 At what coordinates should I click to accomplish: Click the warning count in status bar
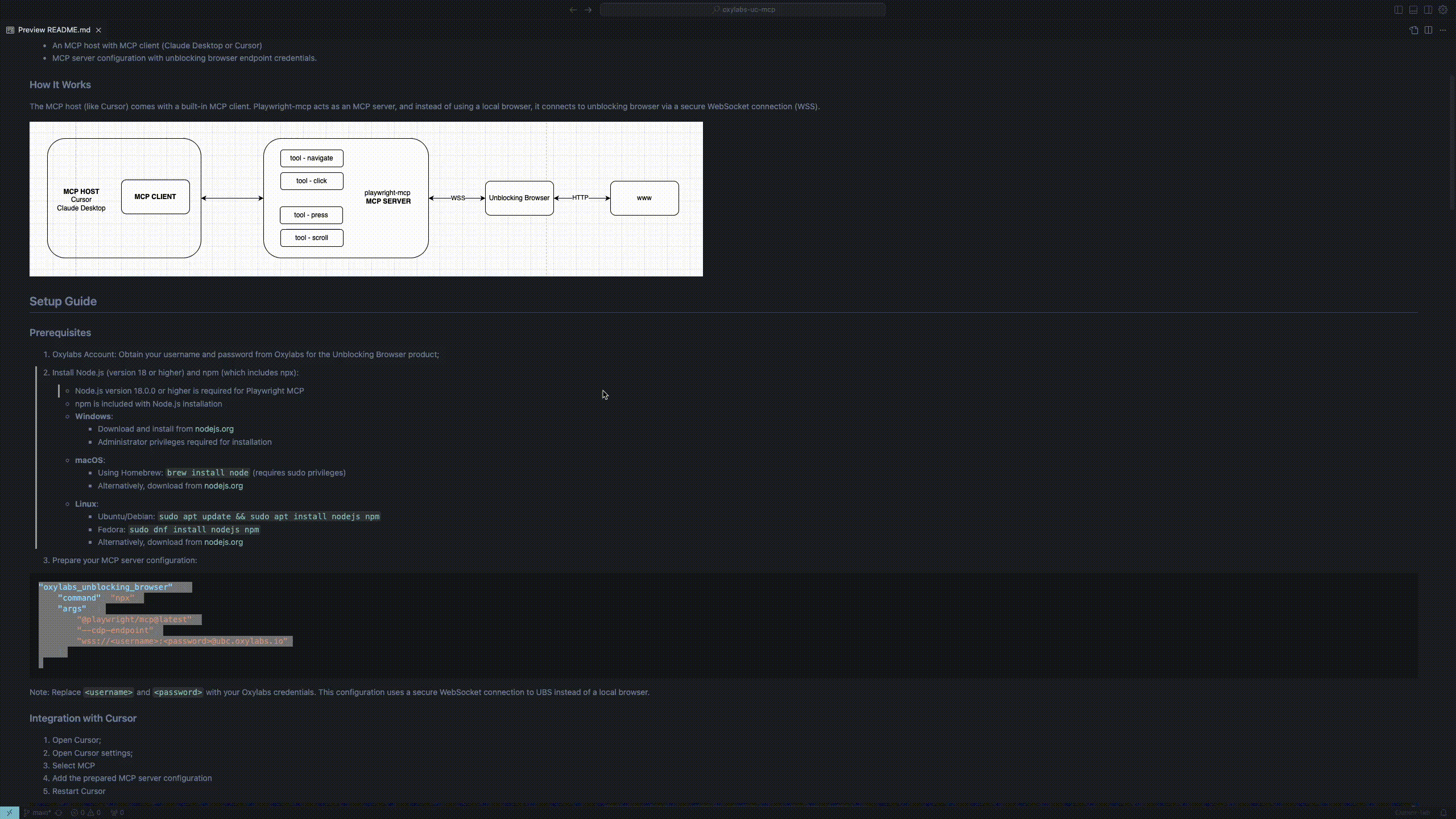click(94, 812)
